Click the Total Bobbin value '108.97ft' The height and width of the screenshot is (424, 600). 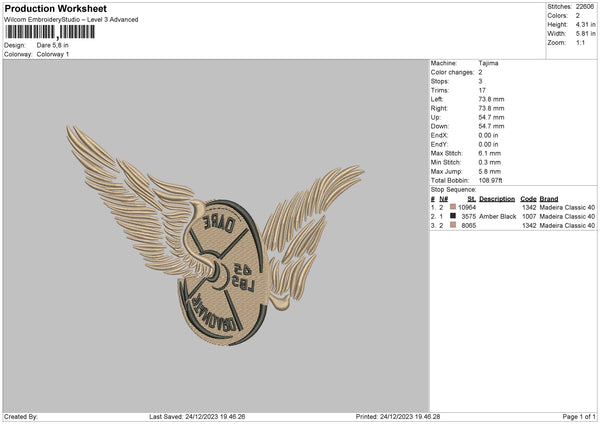coord(491,180)
